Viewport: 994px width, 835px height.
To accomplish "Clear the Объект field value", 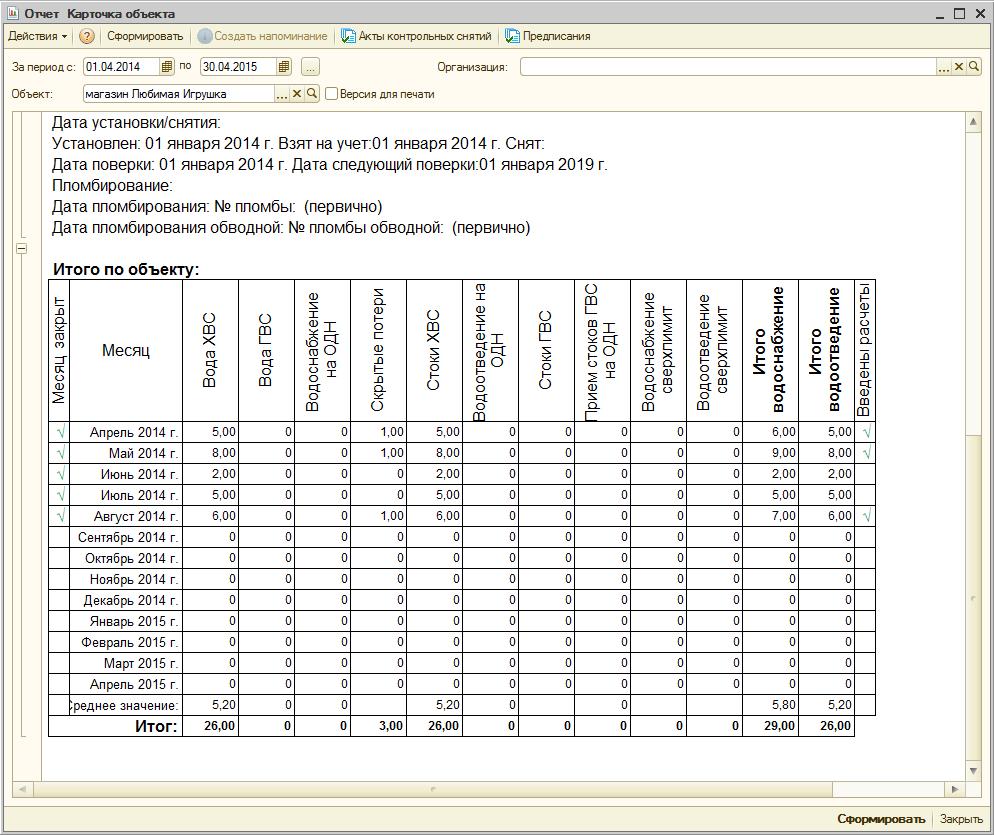I will (x=297, y=94).
